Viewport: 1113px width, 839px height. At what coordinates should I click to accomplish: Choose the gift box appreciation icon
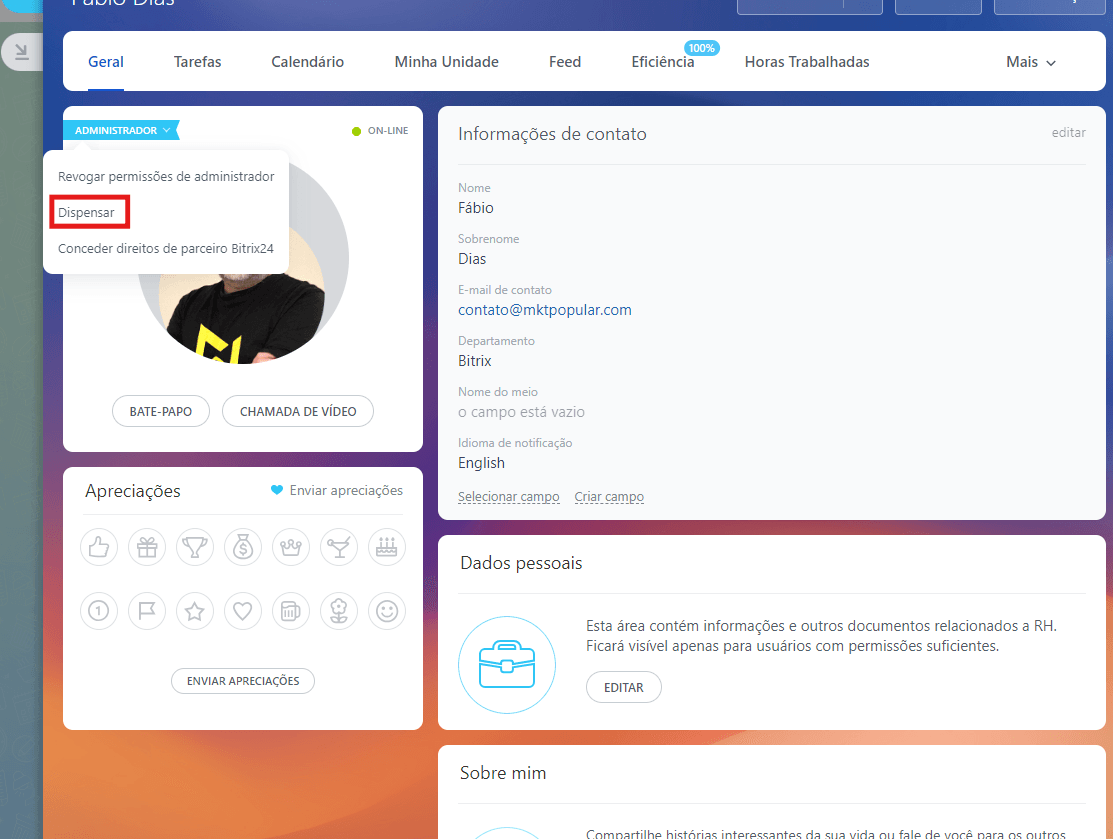pos(147,547)
